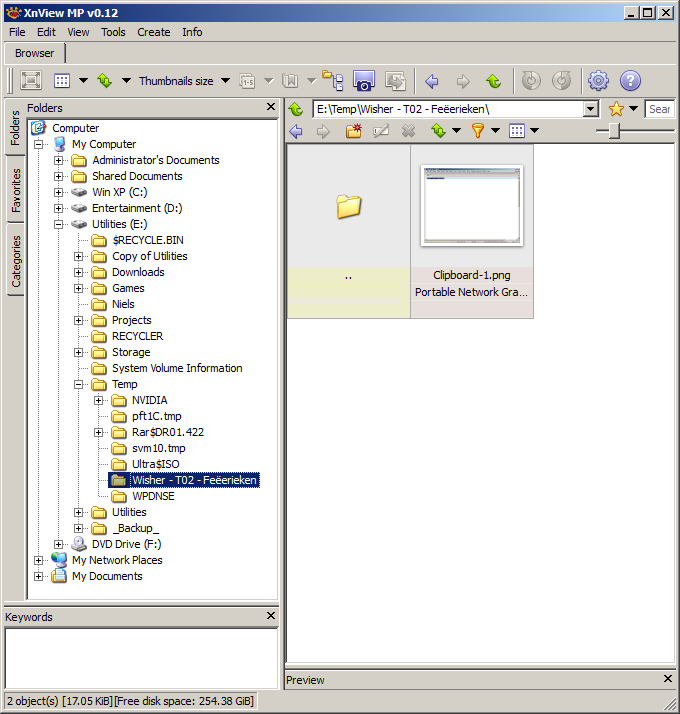Switch to the Categories side tab
The width and height of the screenshot is (680, 714).
click(x=16, y=261)
